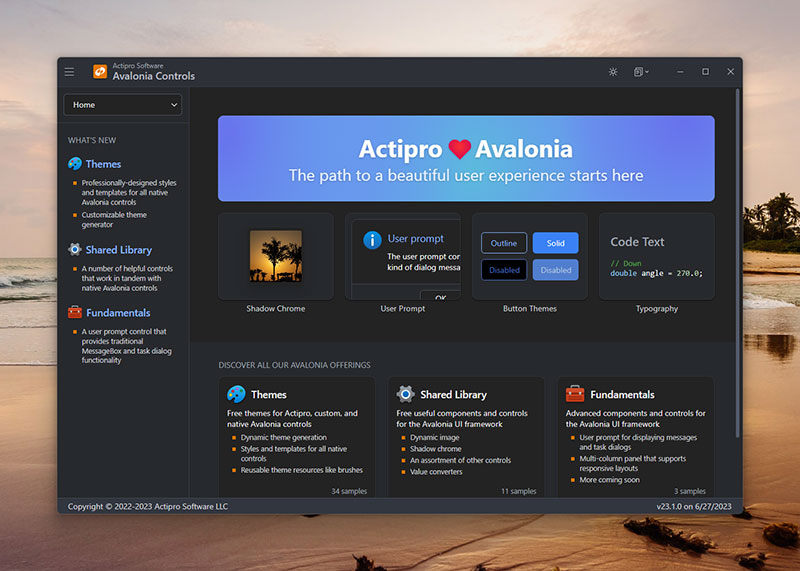The image size is (800, 571).
Task: Click 'DISCOVER ALL OUR AVALONIA OFFERINGS' heading
Action: pos(294,365)
